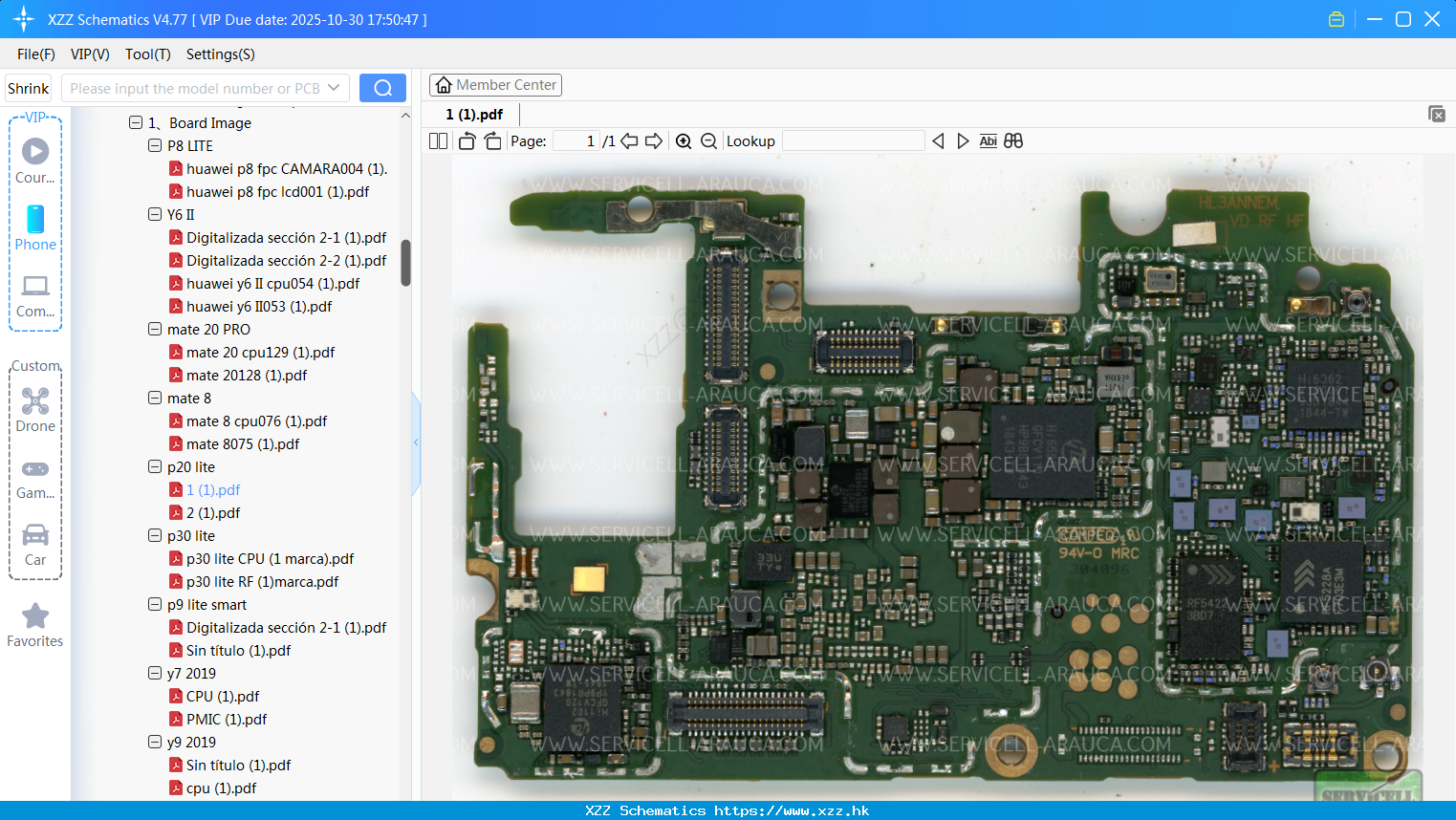Open mate 8 cpu076 (1).pdf
The height and width of the screenshot is (820, 1456).
256,421
